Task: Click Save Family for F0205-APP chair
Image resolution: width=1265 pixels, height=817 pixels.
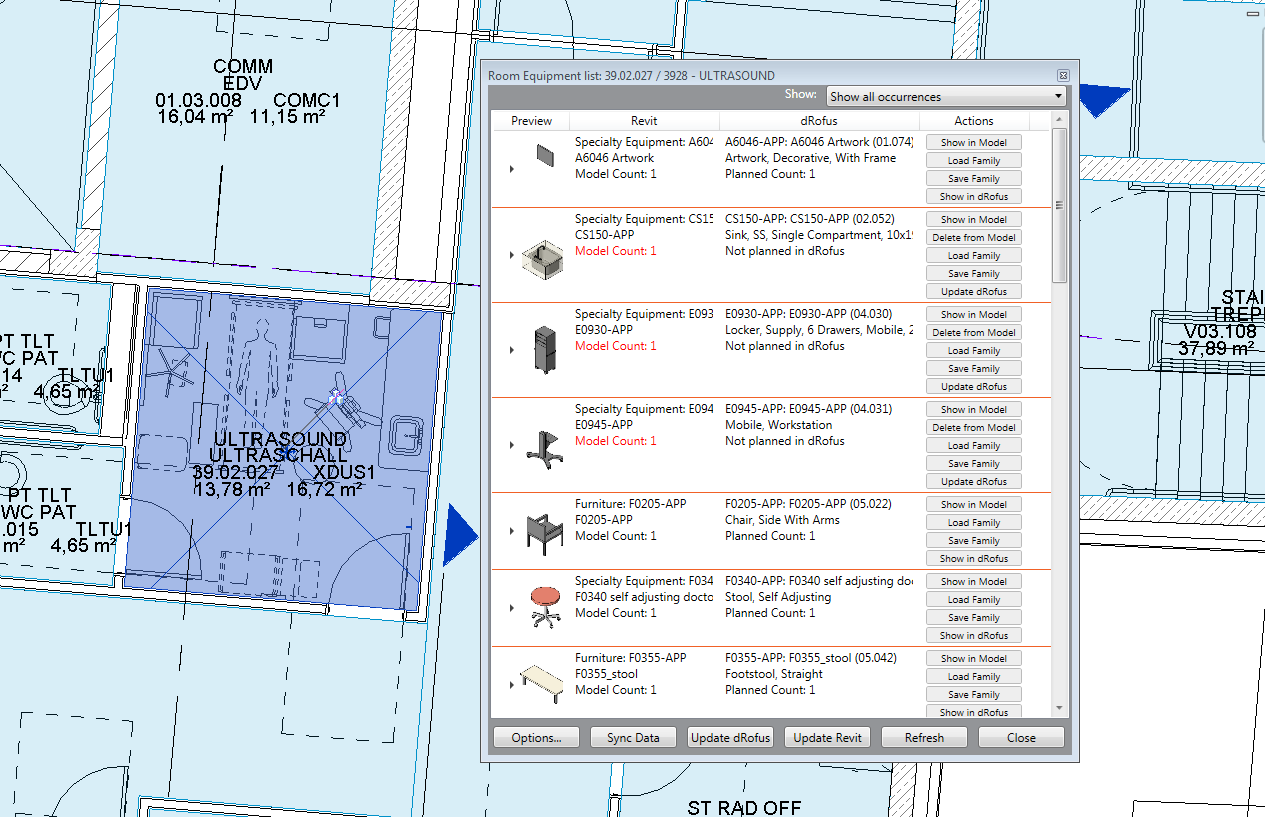Action: [x=973, y=540]
